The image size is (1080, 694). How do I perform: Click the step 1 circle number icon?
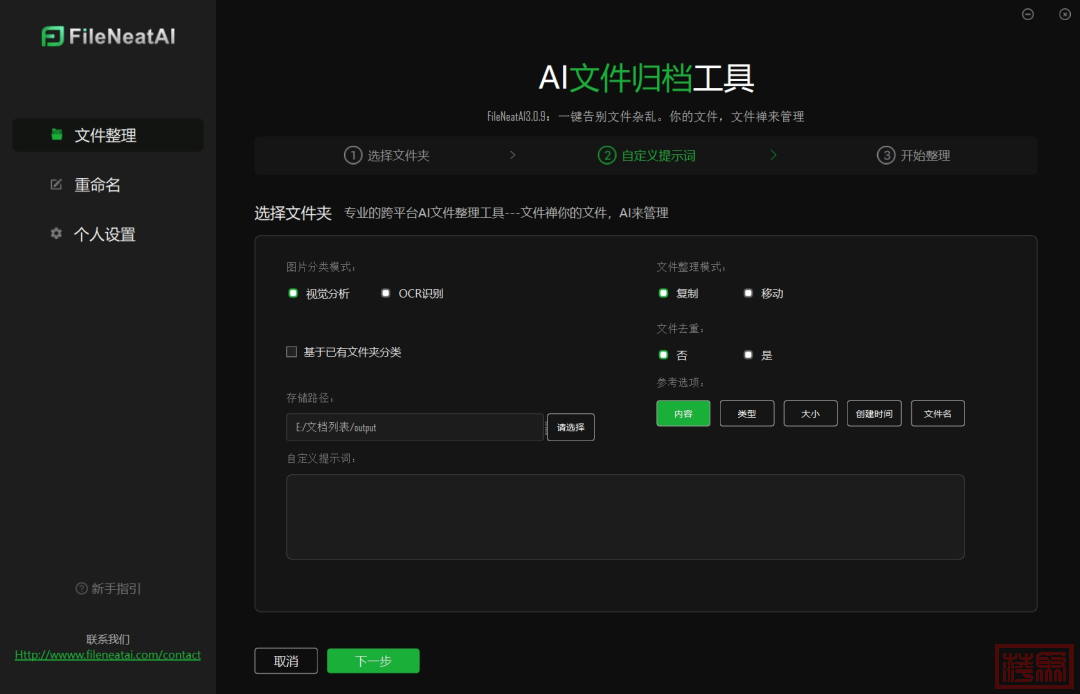click(353, 155)
